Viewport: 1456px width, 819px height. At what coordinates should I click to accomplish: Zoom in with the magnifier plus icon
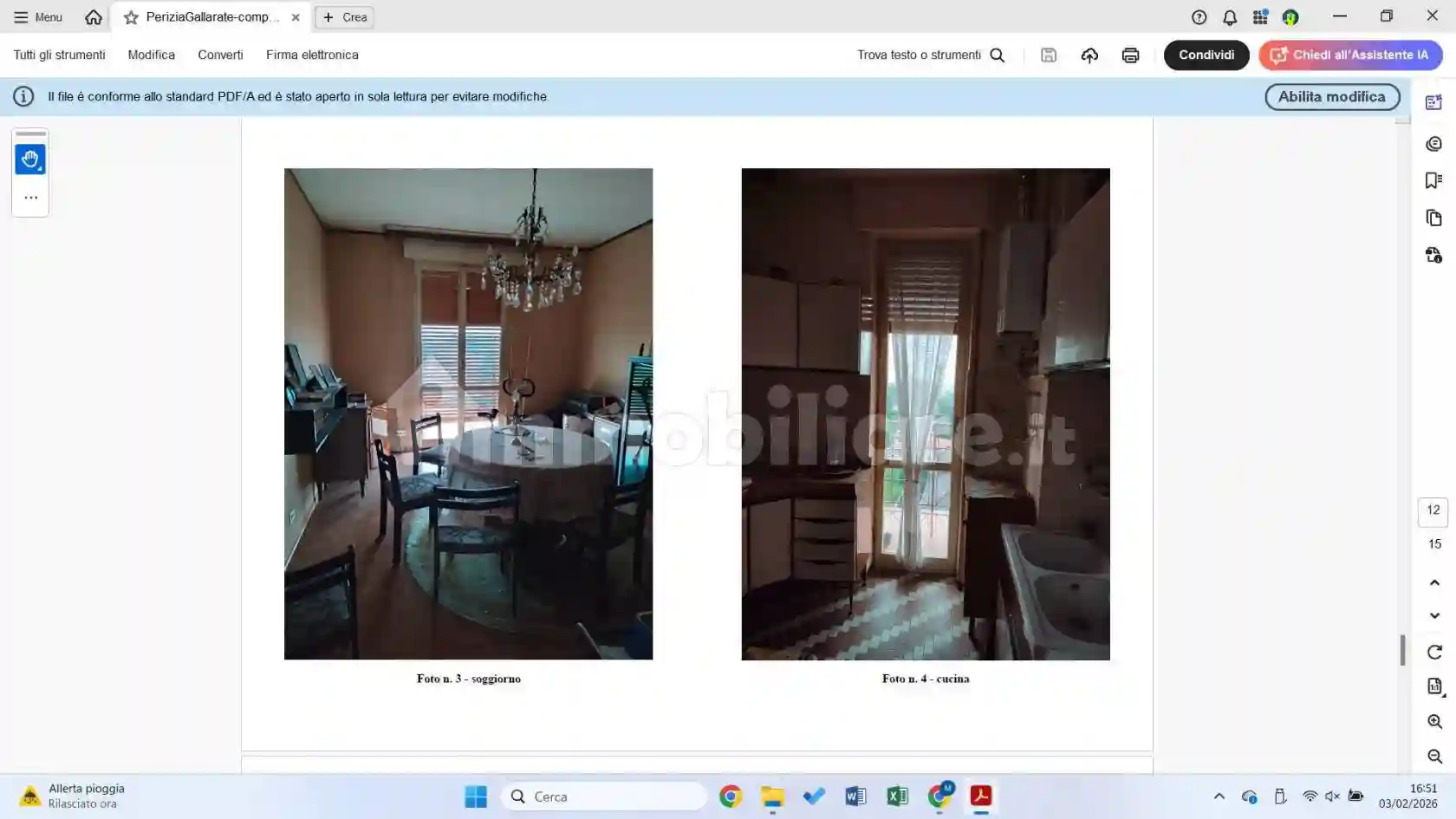tap(1434, 721)
